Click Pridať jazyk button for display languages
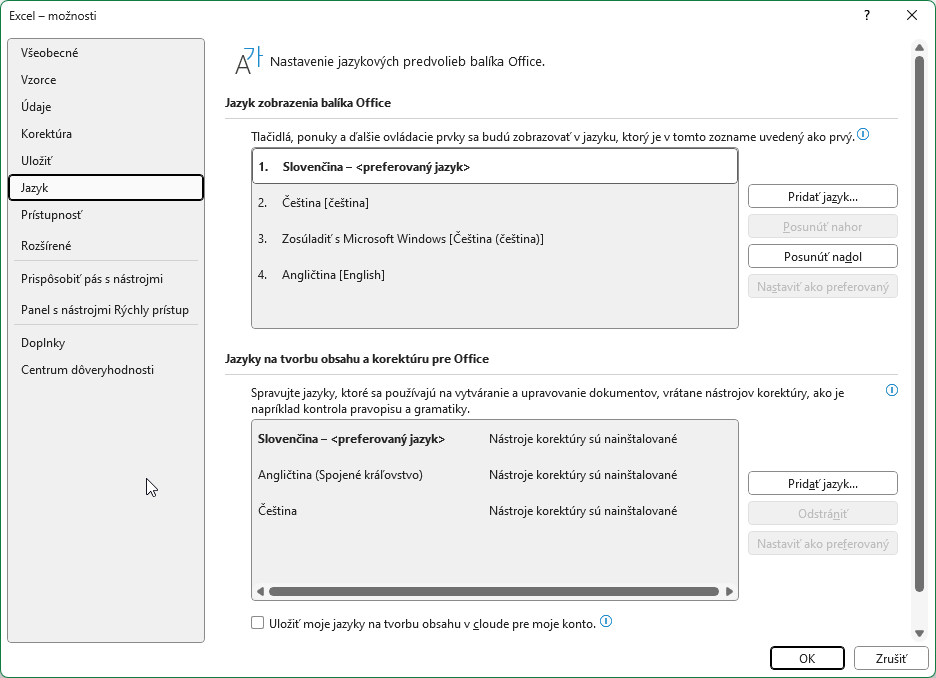This screenshot has width=936, height=678. pos(823,196)
